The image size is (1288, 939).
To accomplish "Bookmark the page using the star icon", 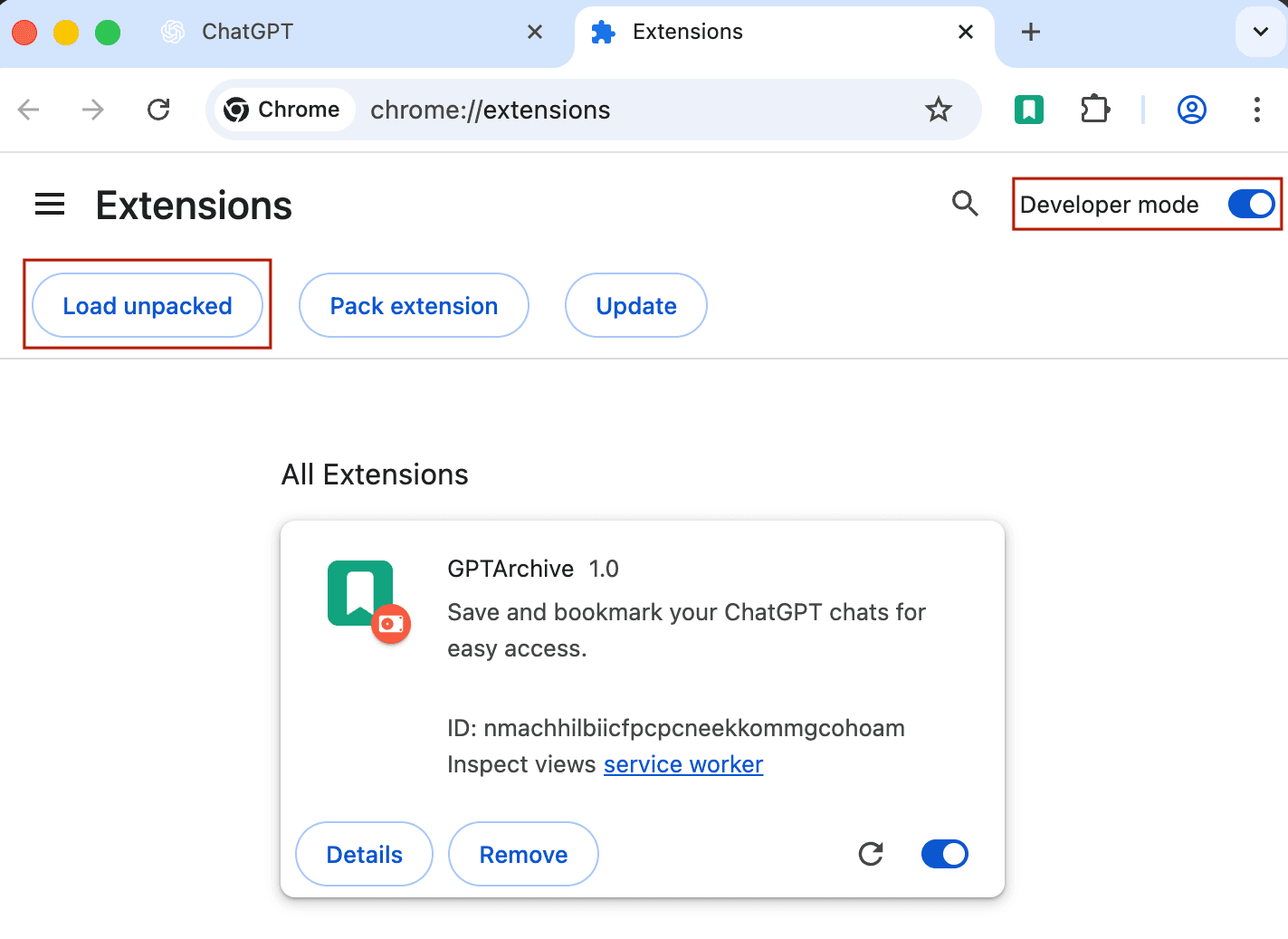I will (x=938, y=110).
